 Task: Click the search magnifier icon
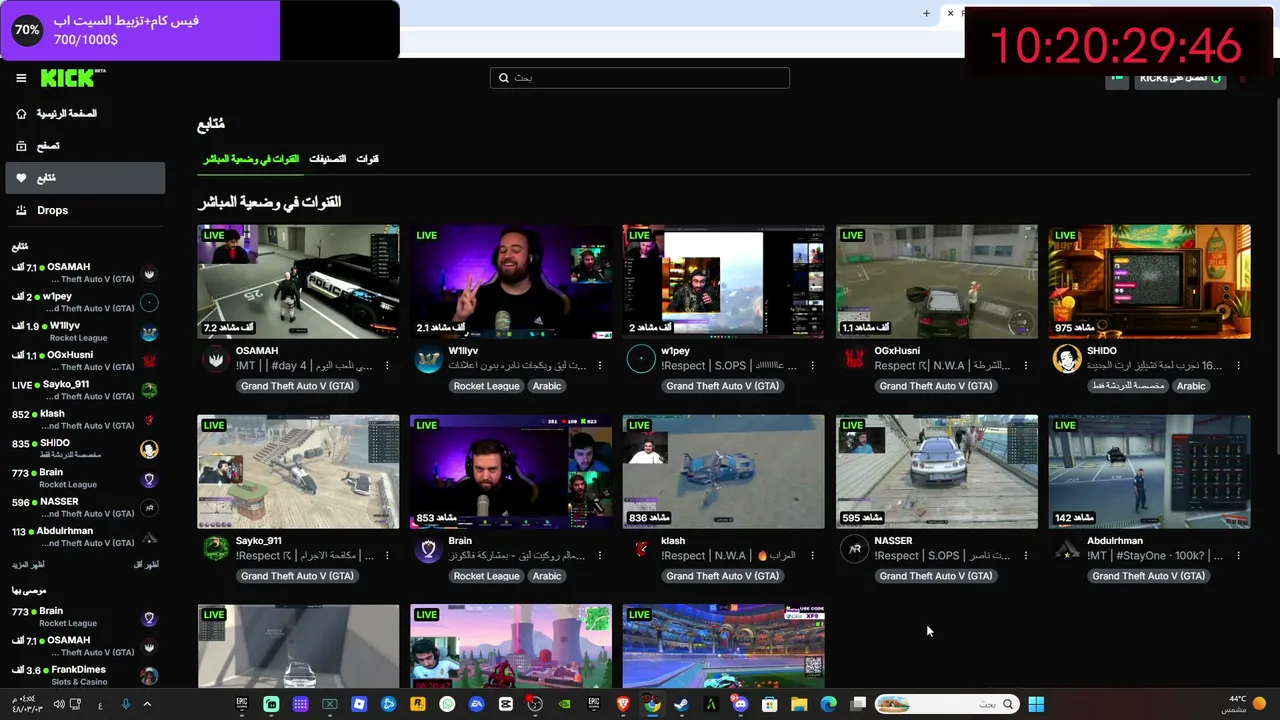[x=503, y=78]
